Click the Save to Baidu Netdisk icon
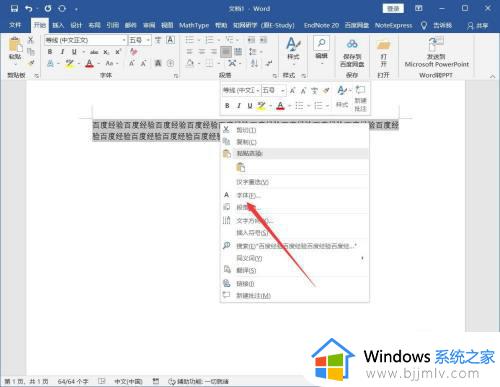Screen dimensions: 500x387 point(352,44)
